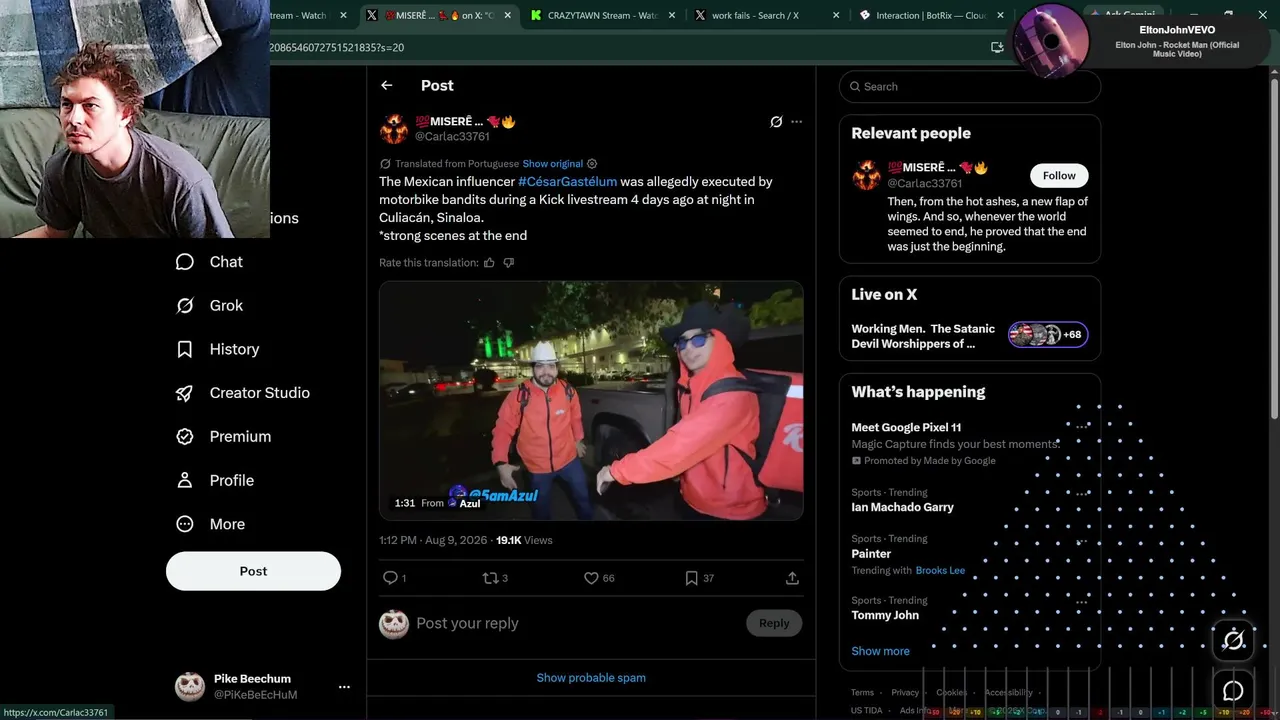Play the video thumbnail in the post
The width and height of the screenshot is (1280, 720).
591,400
